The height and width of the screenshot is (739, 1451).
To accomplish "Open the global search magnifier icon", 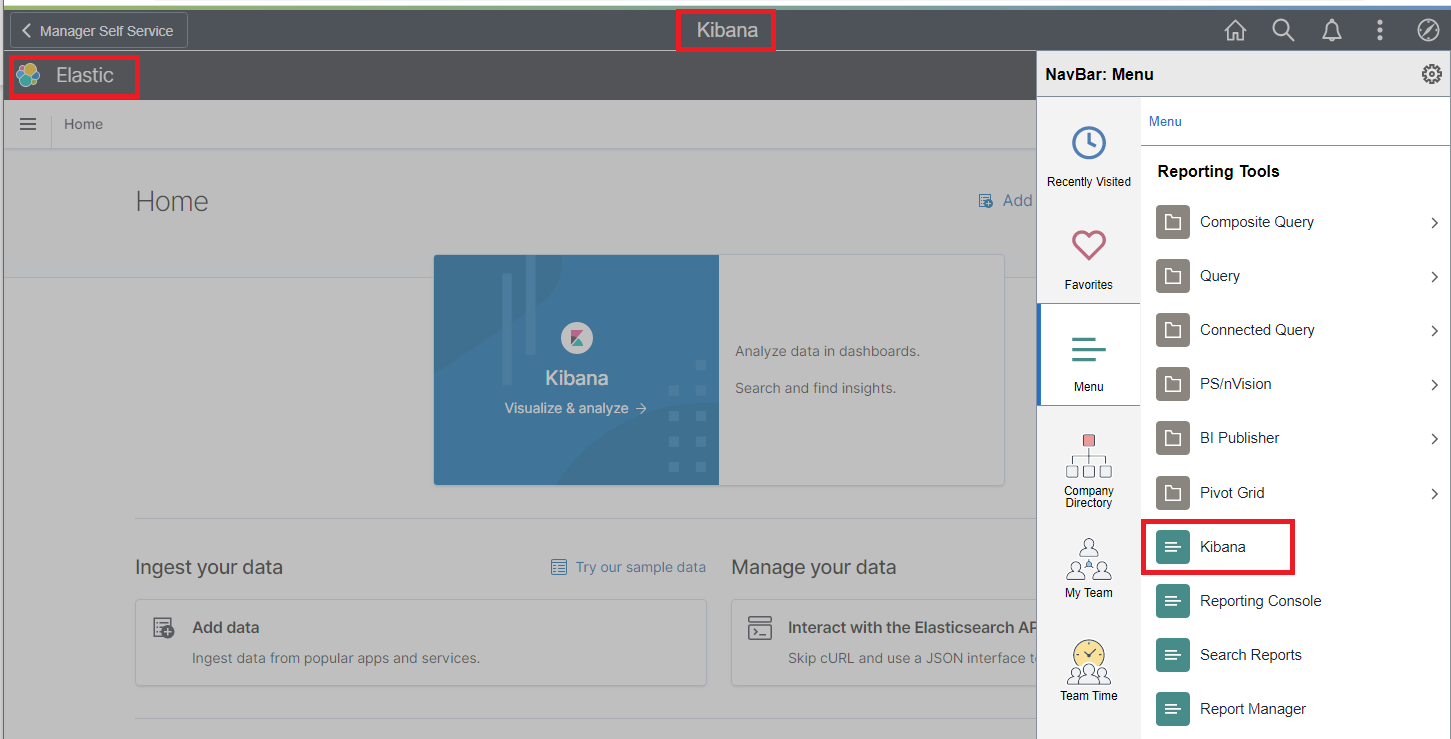I will click(1283, 31).
